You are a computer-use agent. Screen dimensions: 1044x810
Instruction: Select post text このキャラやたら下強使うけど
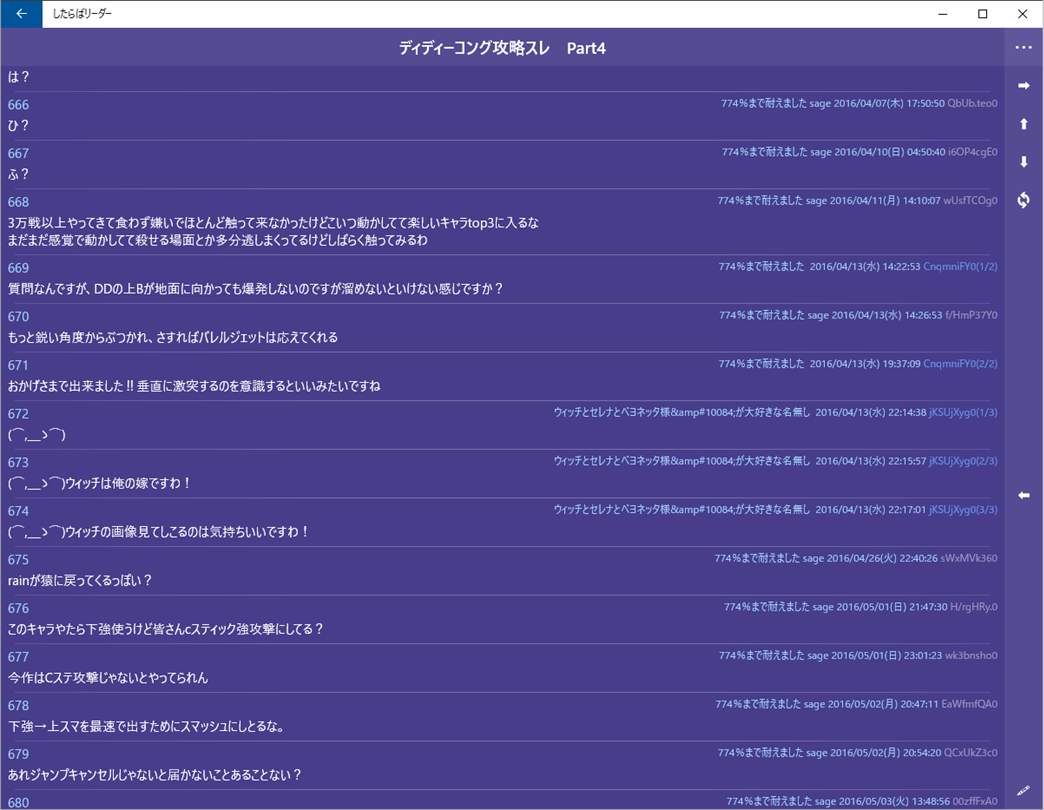click(165, 629)
